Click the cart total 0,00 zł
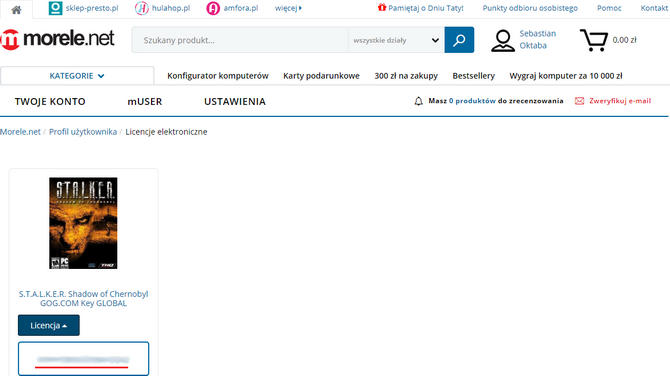Viewport: 670px width, 376px height. coord(624,40)
